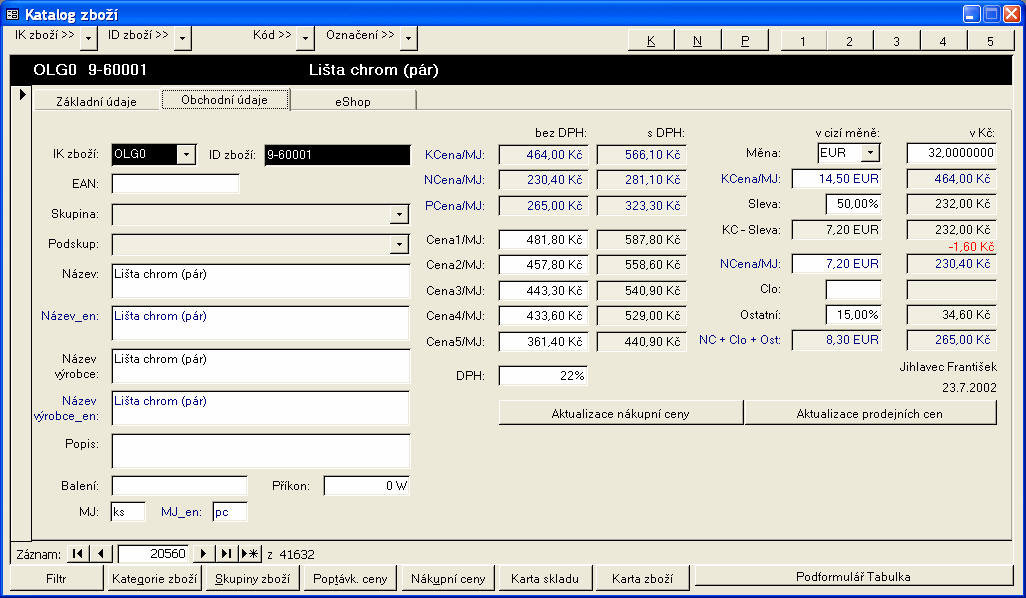
Task: Expand the Podskup combo box
Action: click(400, 245)
